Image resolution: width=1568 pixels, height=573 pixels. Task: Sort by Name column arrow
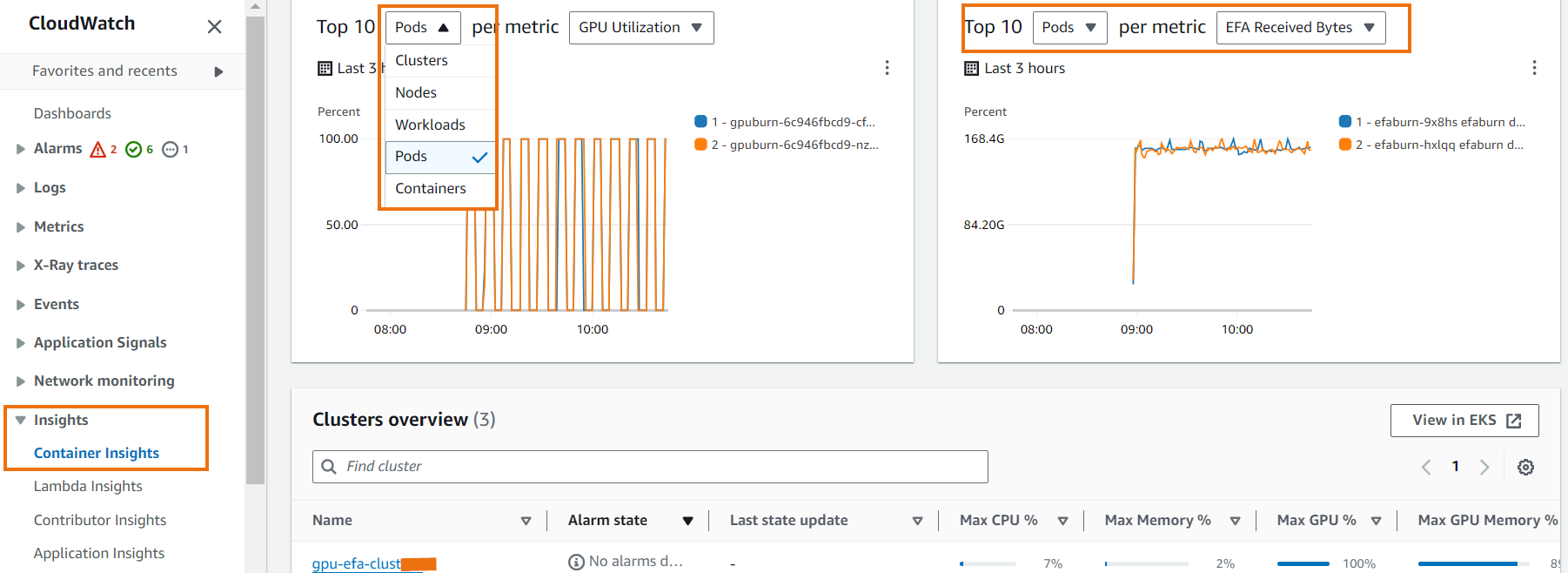[x=526, y=521]
